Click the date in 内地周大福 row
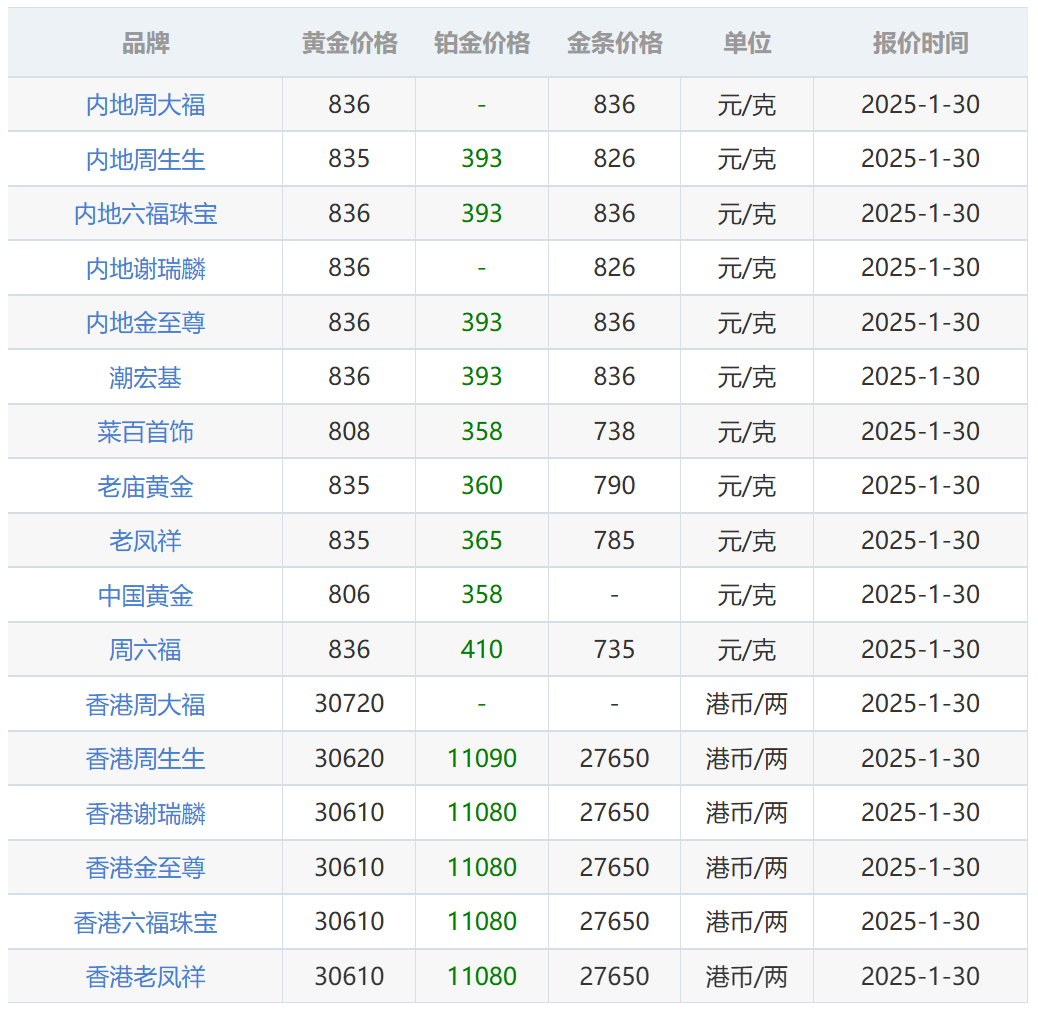 point(920,105)
